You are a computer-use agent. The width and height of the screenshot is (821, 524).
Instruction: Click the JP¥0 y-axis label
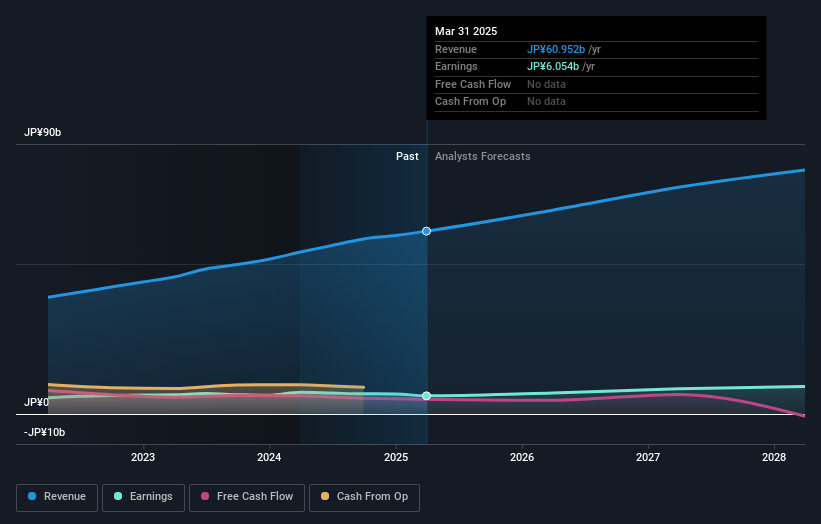[x=36, y=402]
